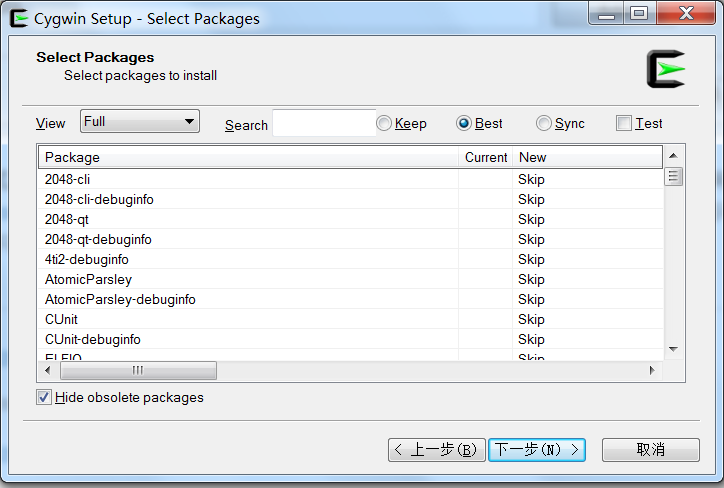Select the CUnit package name

61,319
